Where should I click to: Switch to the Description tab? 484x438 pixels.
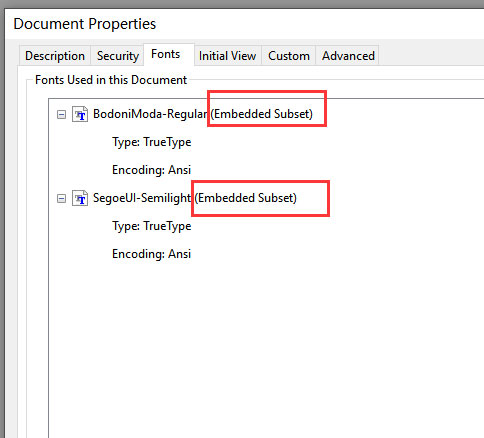[x=55, y=56]
